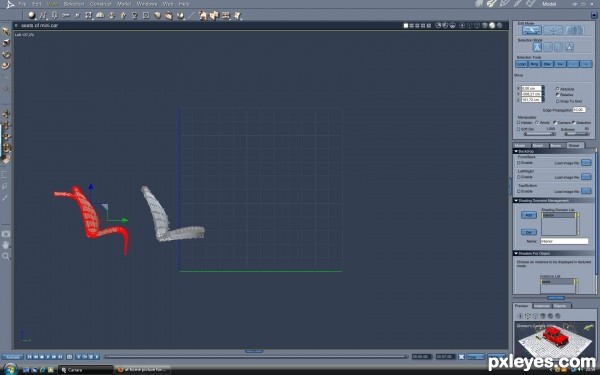
Task: Click the handle below the Instance List panel
Action: [x=556, y=298]
